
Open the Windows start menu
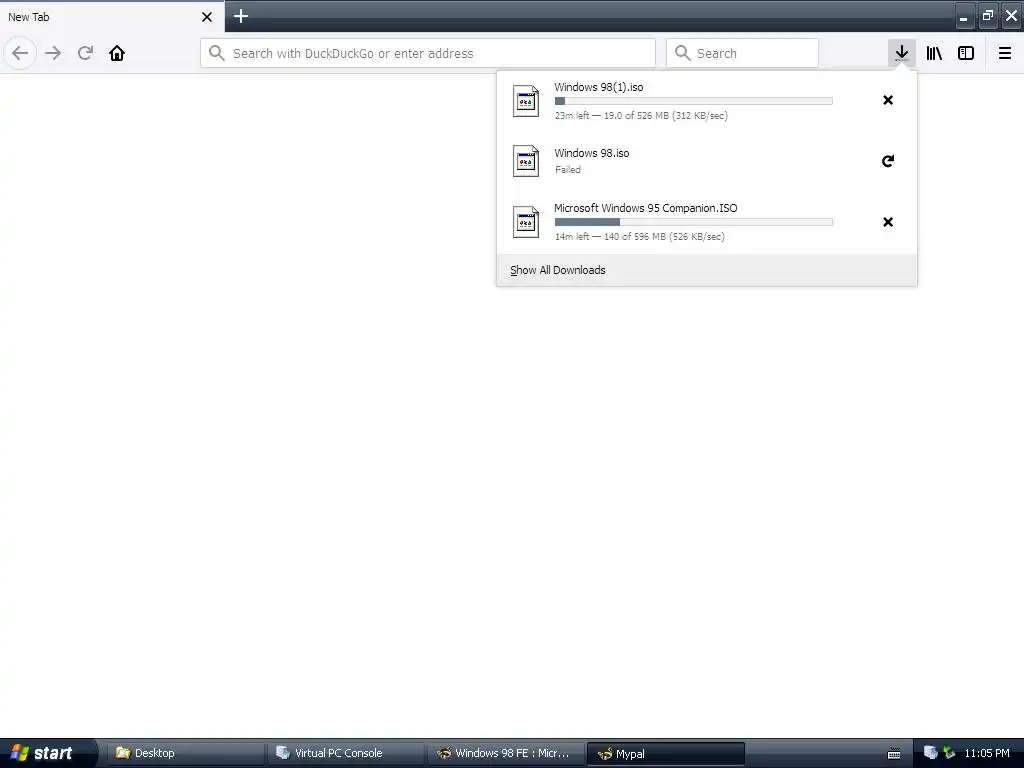point(47,753)
